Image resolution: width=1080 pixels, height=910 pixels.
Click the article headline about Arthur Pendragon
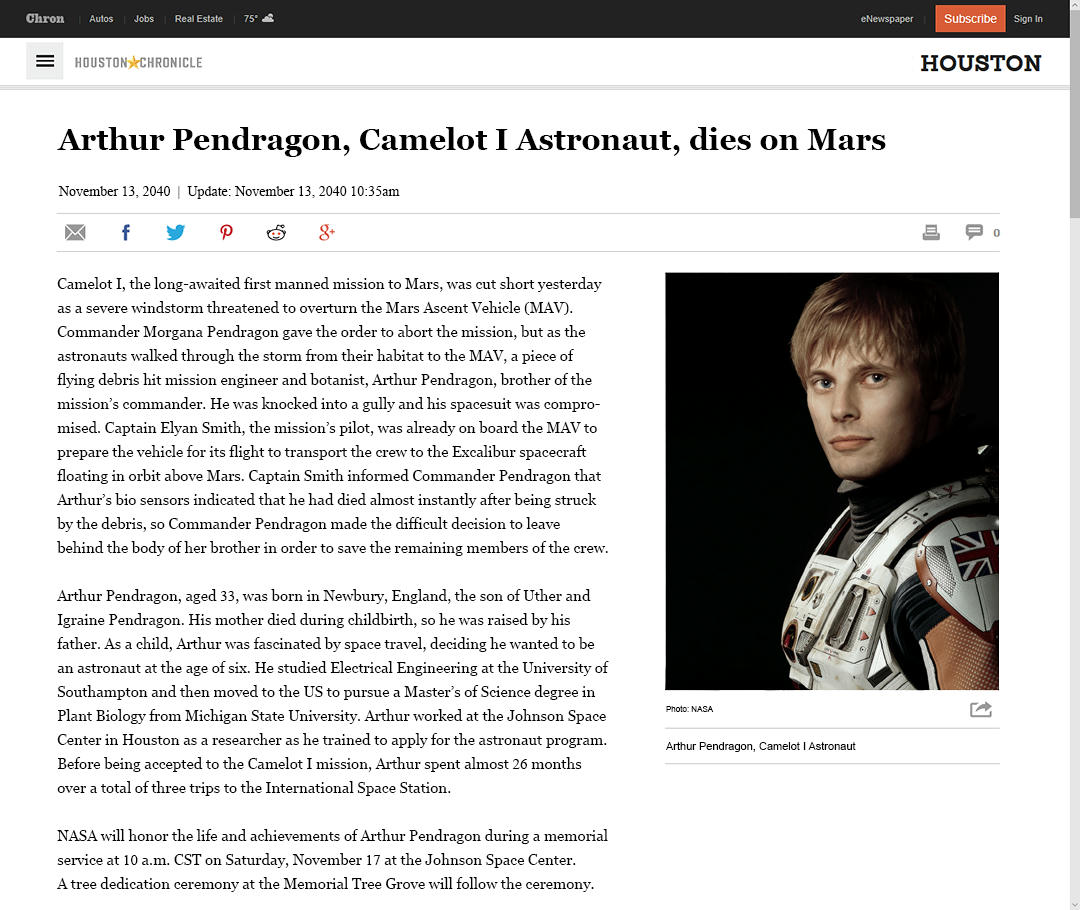(x=472, y=140)
